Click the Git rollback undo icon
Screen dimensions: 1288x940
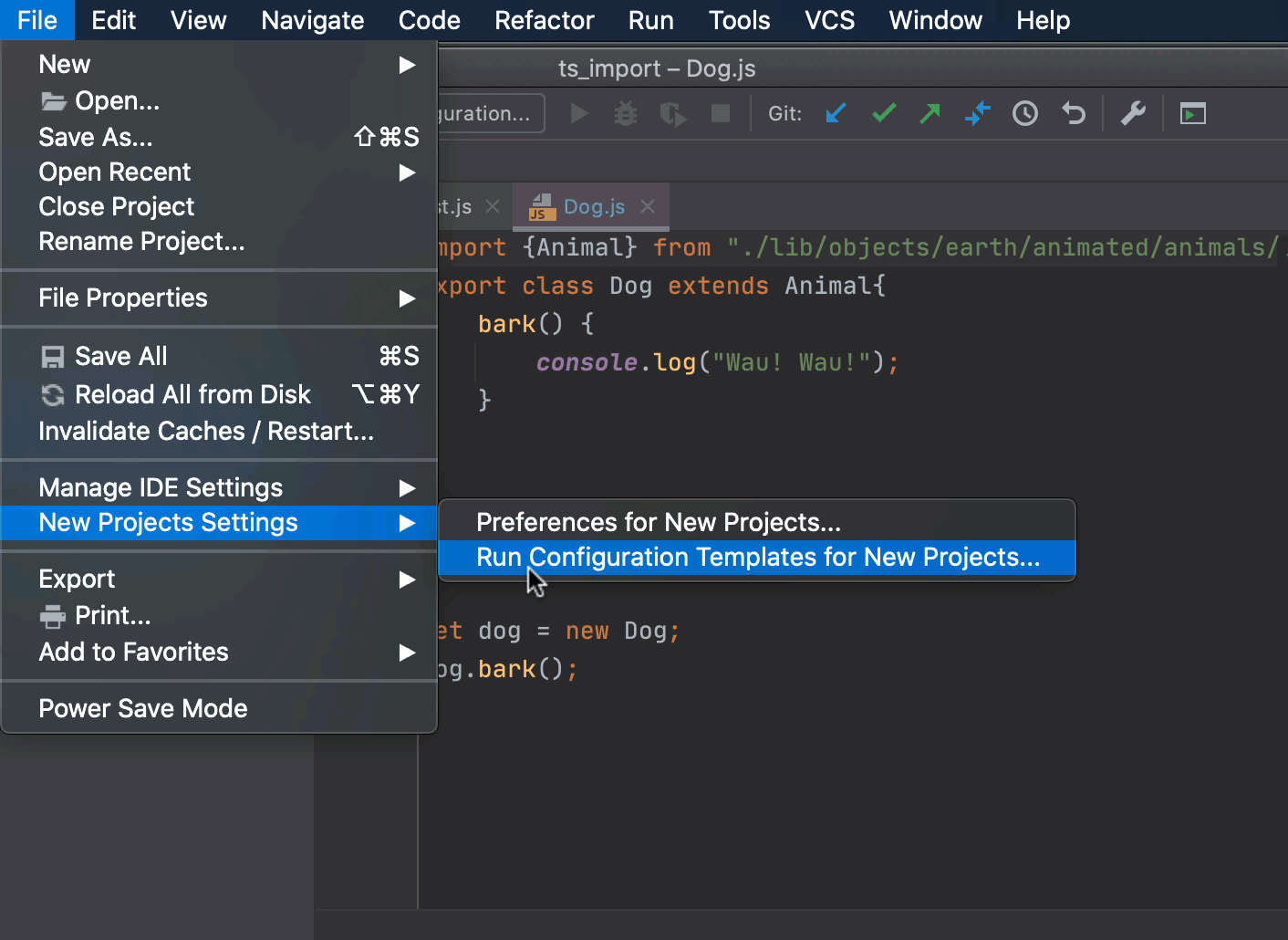1074,113
